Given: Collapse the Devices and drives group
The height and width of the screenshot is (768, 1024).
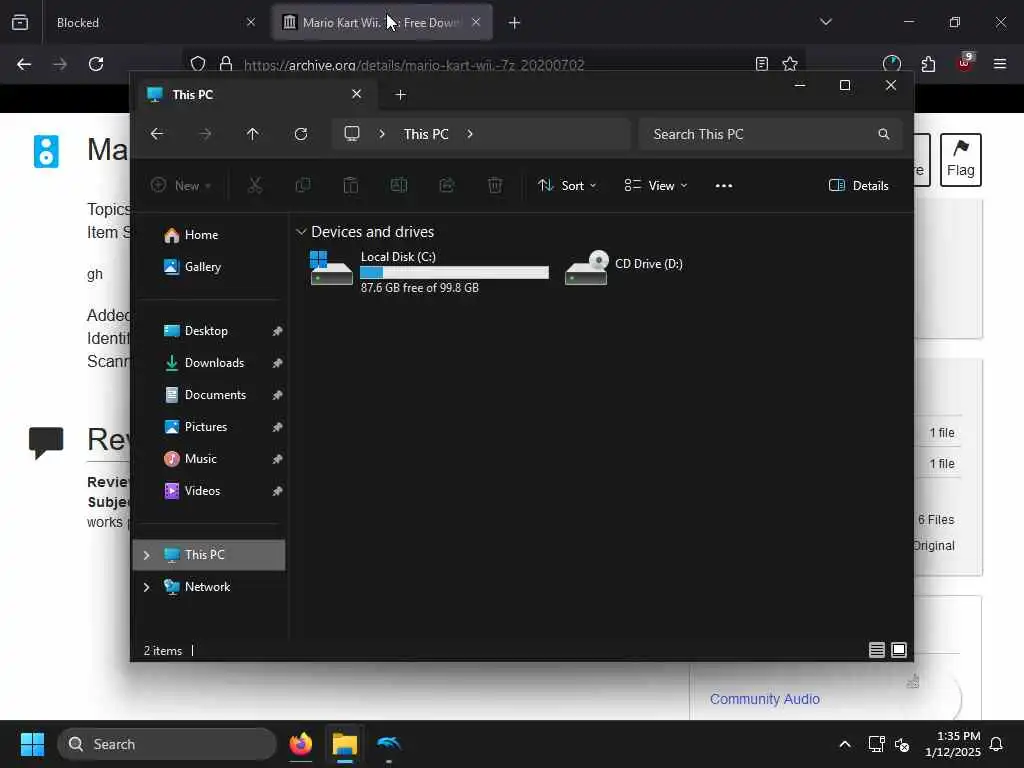Looking at the screenshot, I should [x=301, y=232].
